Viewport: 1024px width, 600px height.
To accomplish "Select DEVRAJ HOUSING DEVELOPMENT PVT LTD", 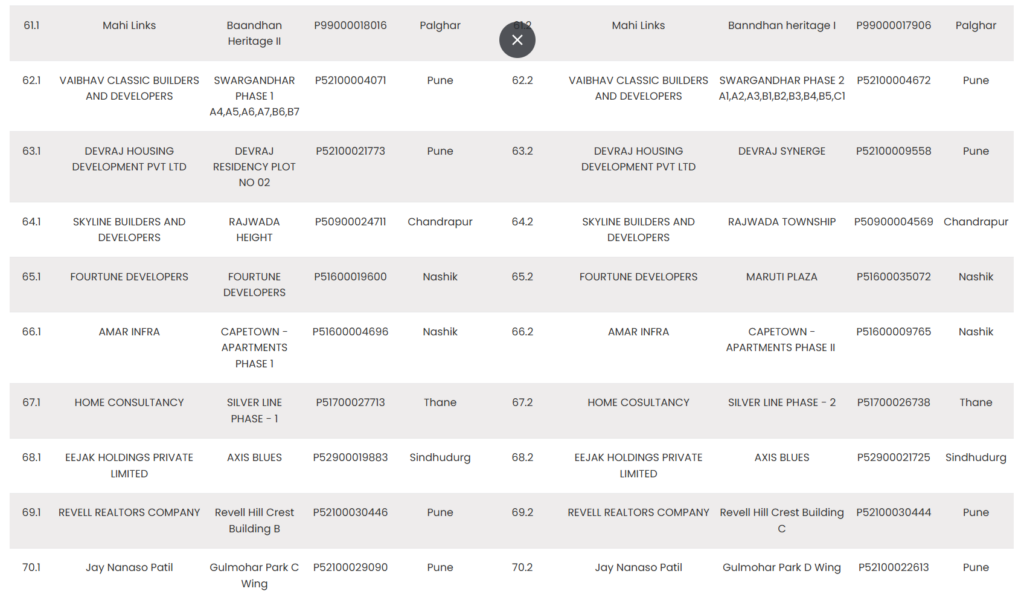I will (x=128, y=158).
